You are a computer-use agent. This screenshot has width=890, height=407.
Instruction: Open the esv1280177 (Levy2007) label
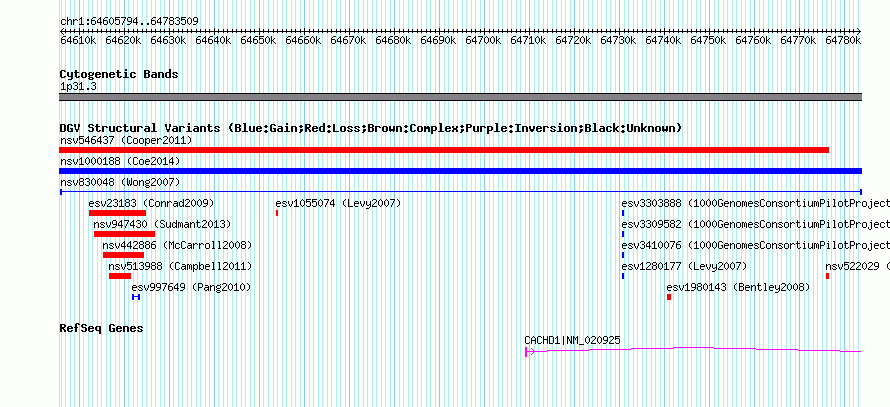click(685, 266)
